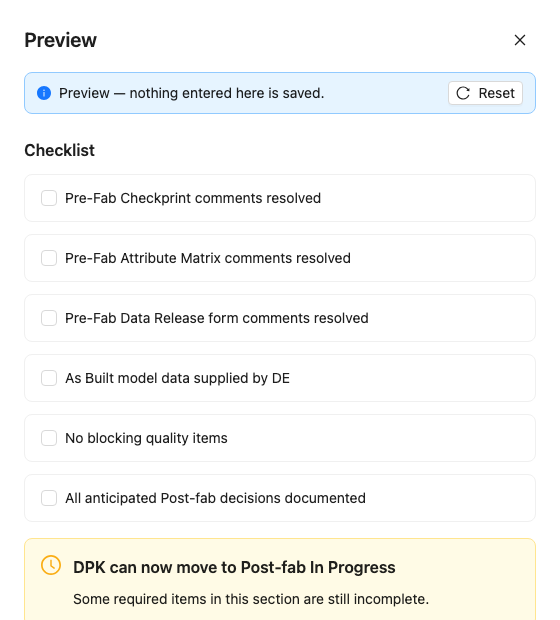Check All anticipated Post-fab decisions documented
The image size is (560, 620).
49,498
